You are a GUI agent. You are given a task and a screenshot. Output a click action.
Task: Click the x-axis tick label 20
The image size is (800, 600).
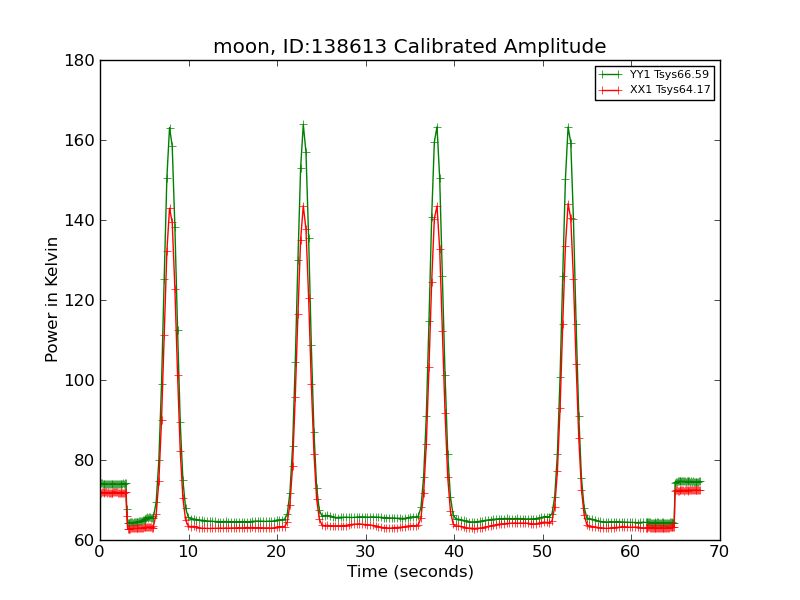[278, 552]
